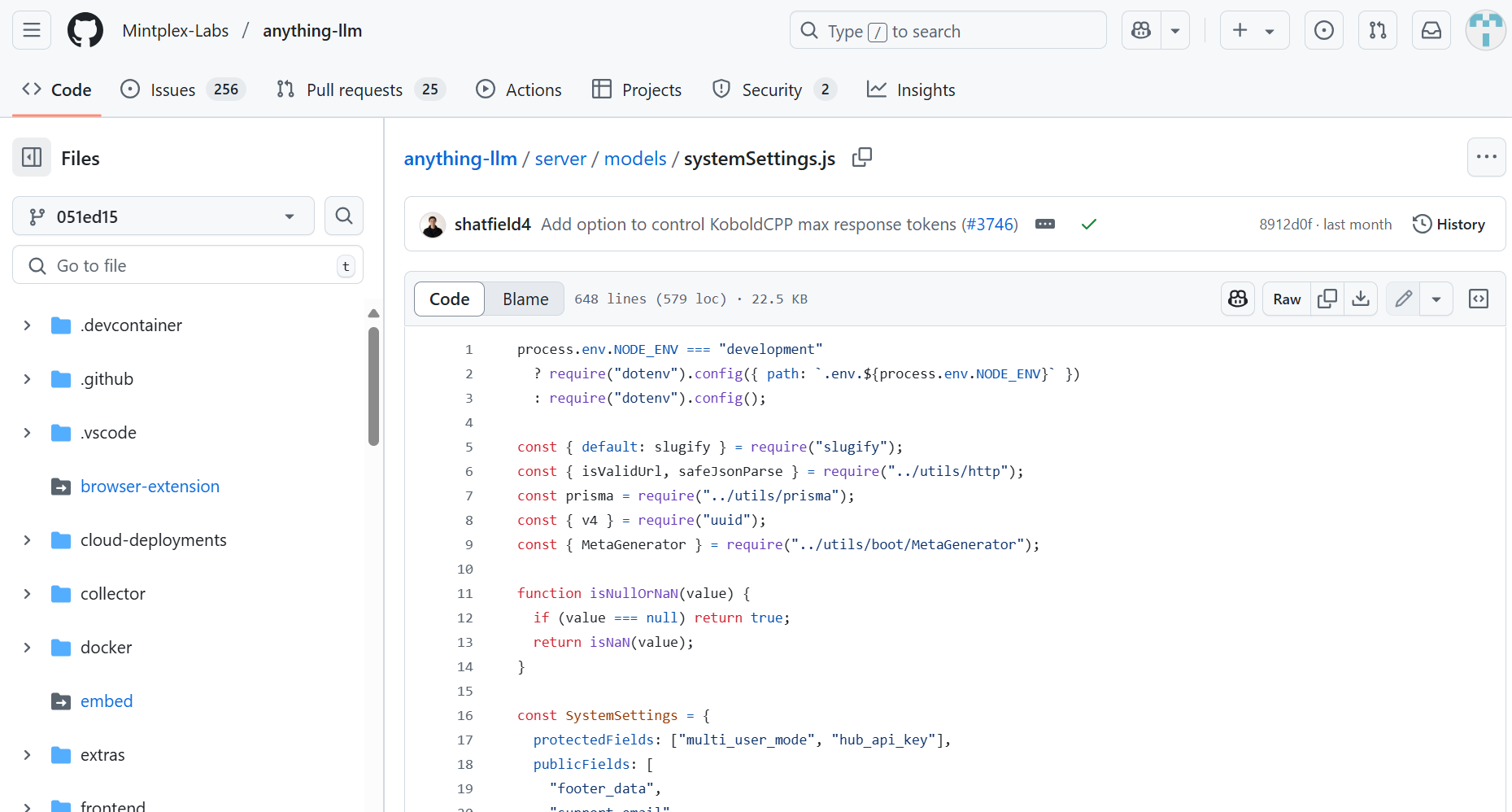Open the Issues tab

[183, 89]
